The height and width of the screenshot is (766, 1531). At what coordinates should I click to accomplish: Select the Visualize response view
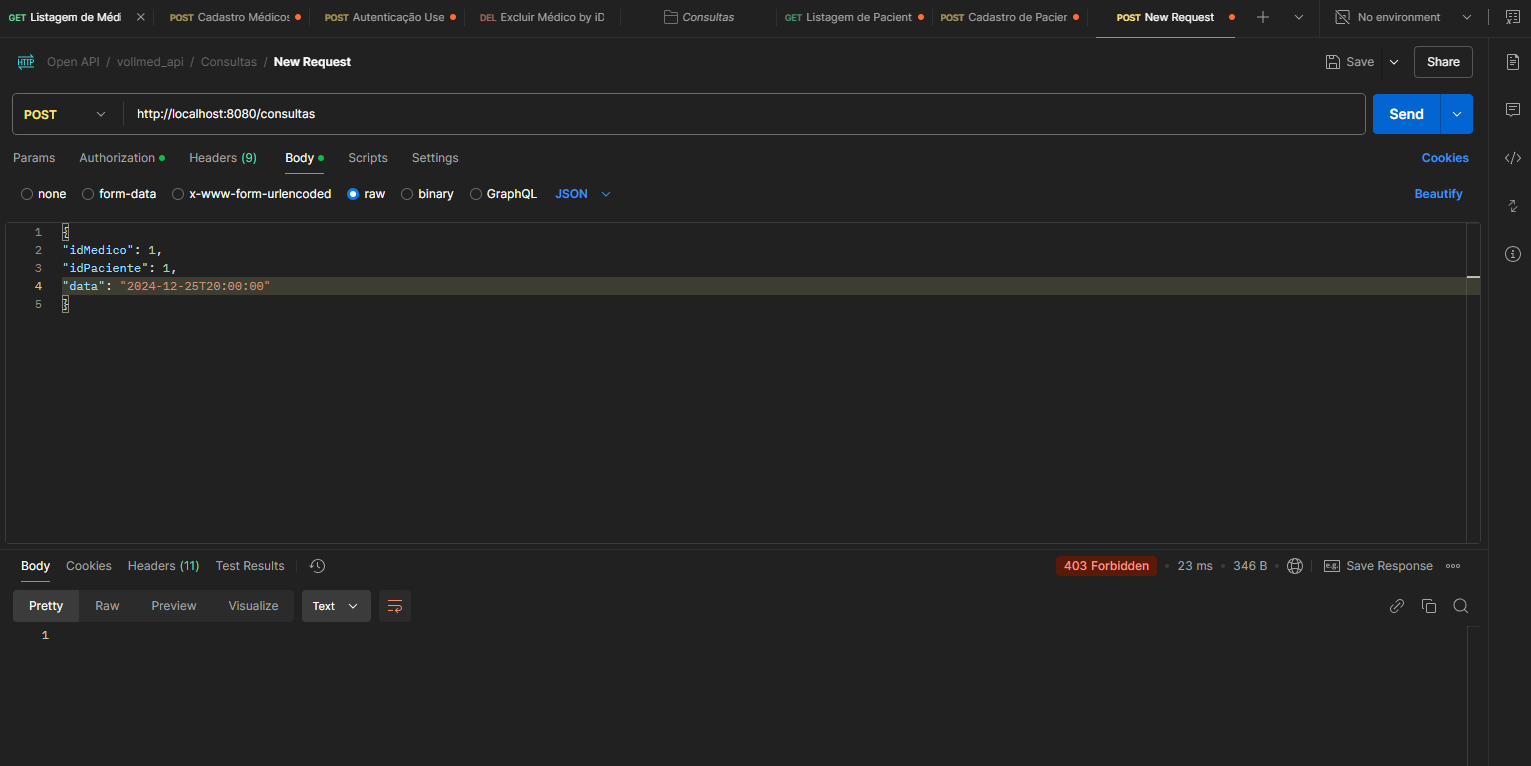tap(253, 606)
